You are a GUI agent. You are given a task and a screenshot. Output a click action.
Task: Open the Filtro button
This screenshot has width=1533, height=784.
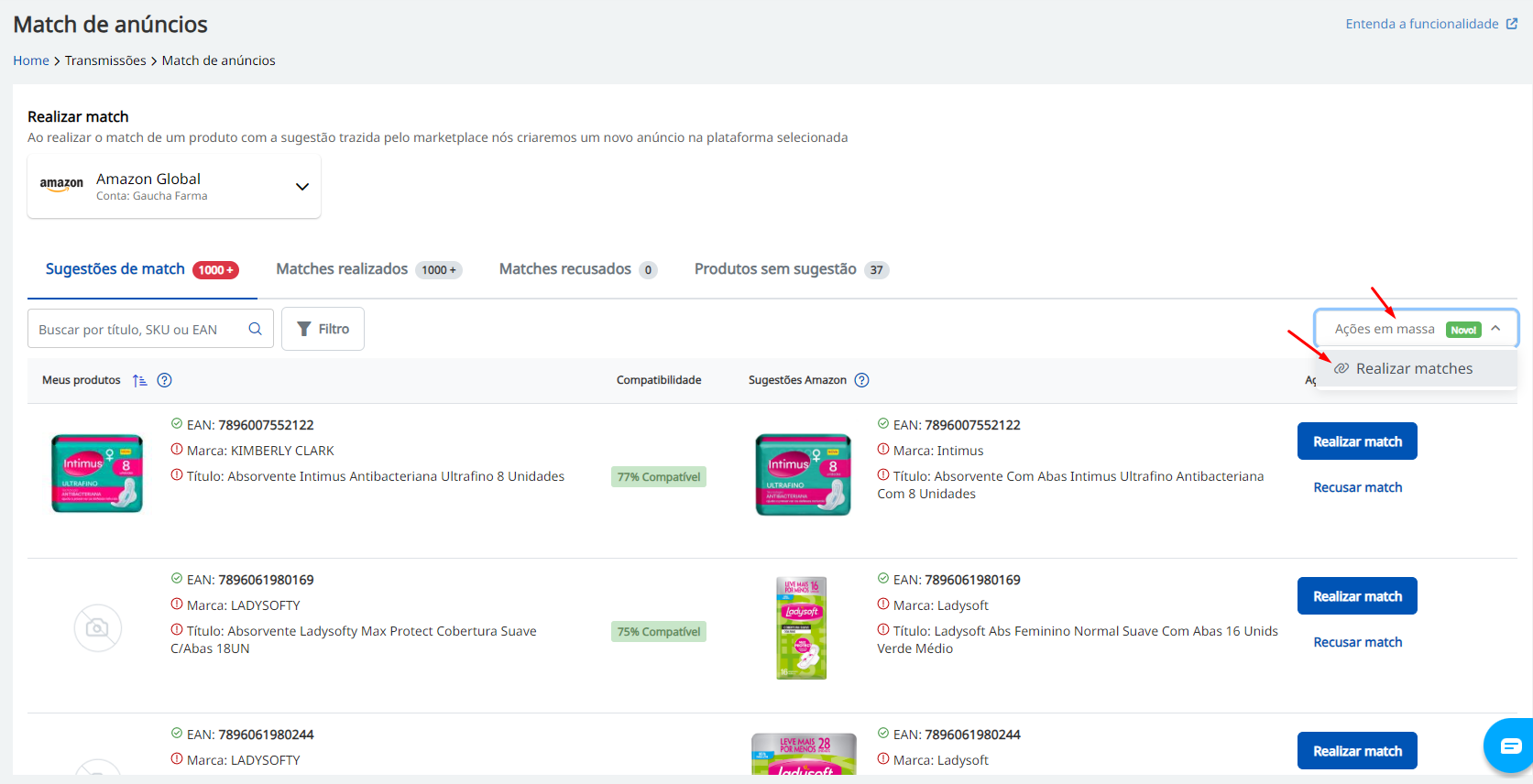point(323,329)
